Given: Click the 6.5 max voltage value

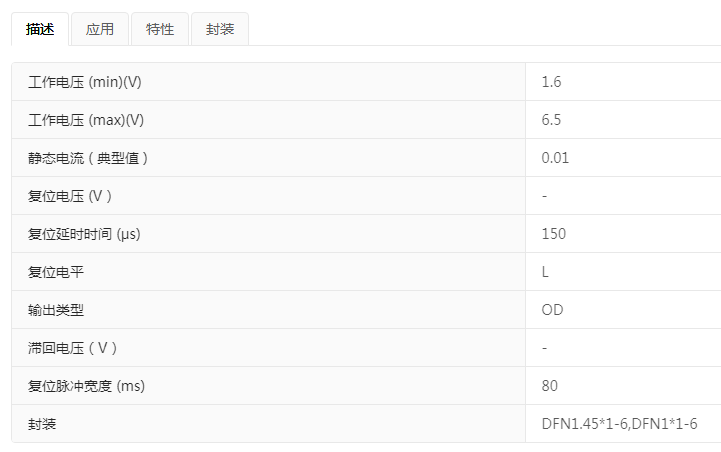Looking at the screenshot, I should [551, 120].
